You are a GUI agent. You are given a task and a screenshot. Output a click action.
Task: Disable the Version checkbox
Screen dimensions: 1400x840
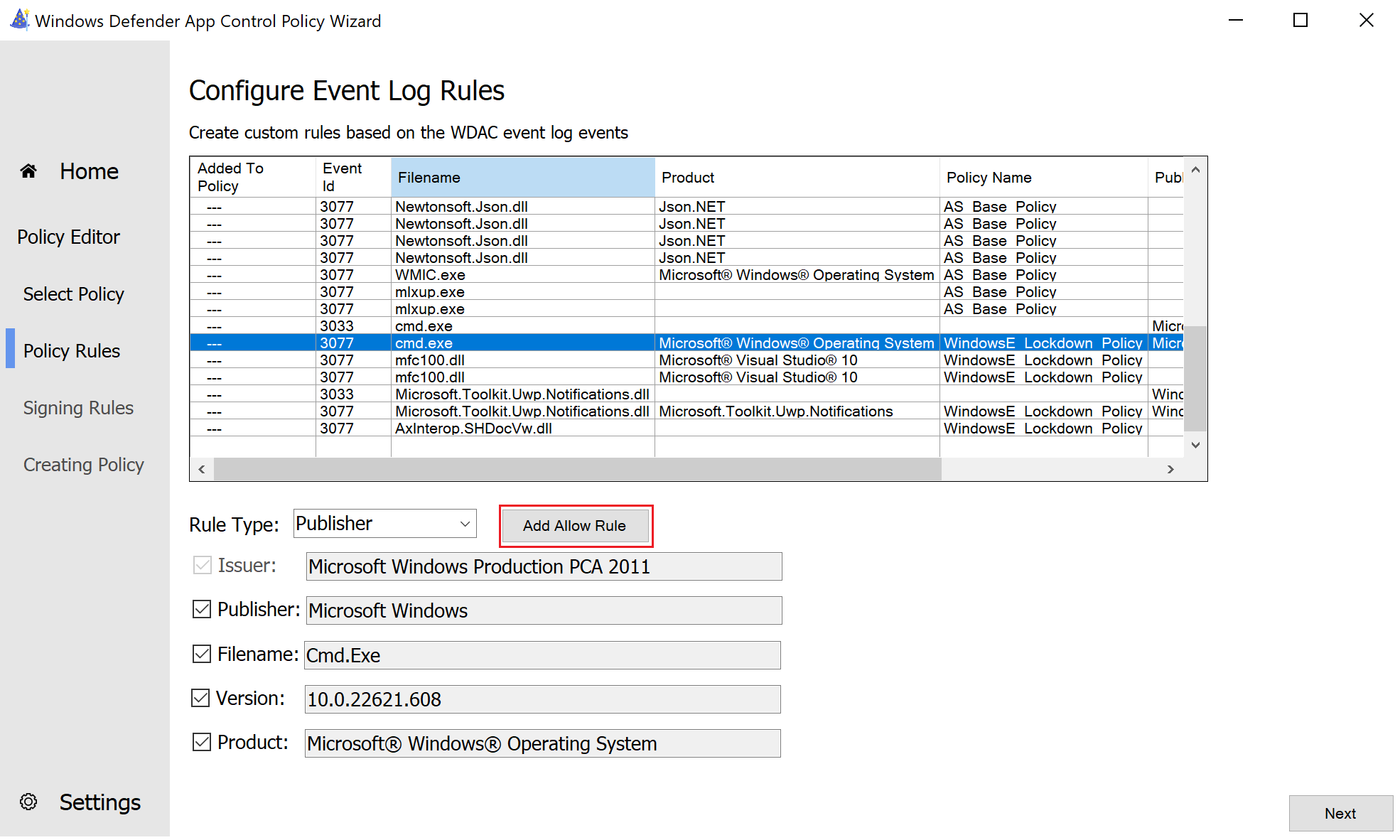click(x=200, y=699)
